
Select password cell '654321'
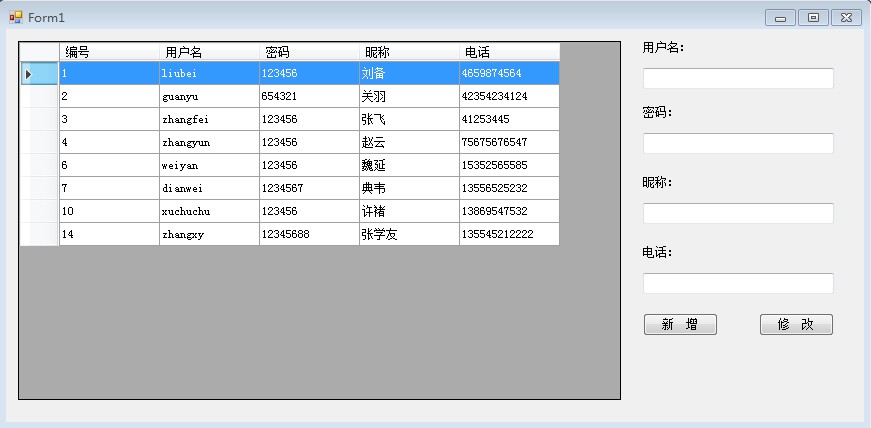point(309,96)
